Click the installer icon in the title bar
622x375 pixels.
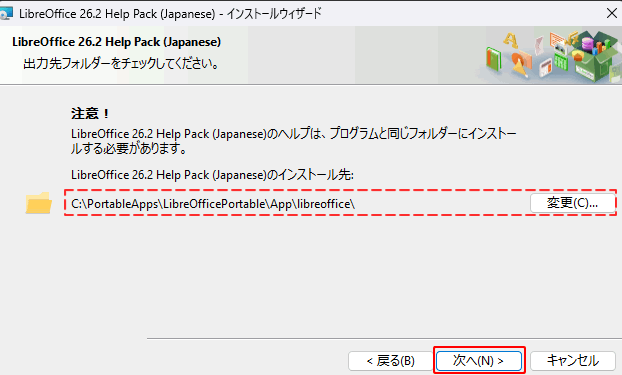[x=6, y=14]
